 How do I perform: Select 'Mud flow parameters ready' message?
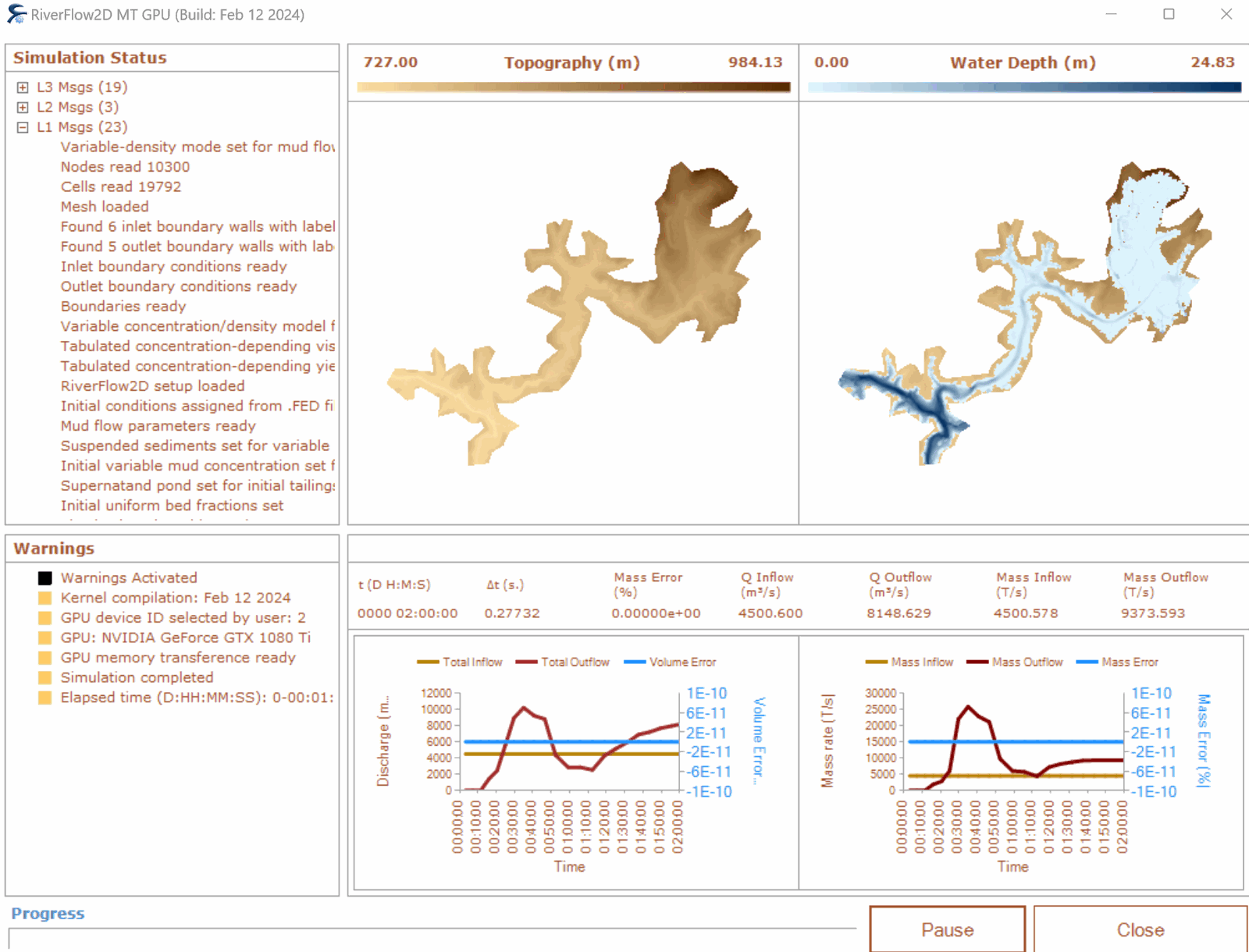[x=158, y=426]
